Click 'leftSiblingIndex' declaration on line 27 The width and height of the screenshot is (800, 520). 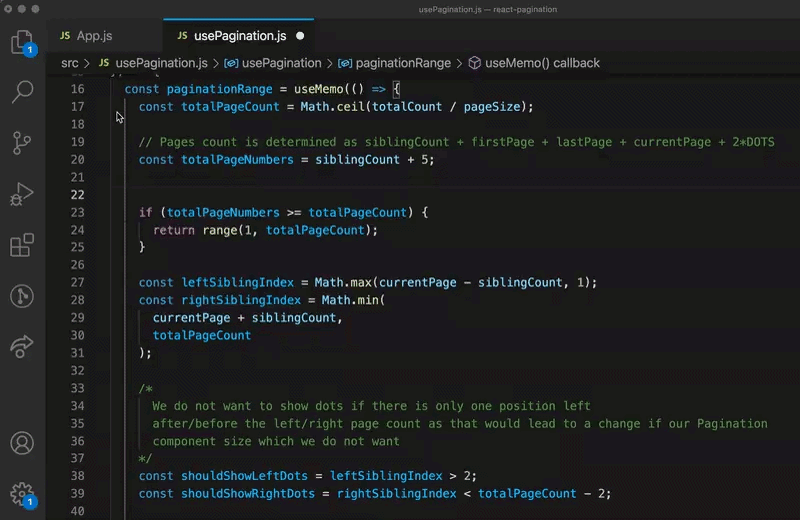(x=237, y=283)
